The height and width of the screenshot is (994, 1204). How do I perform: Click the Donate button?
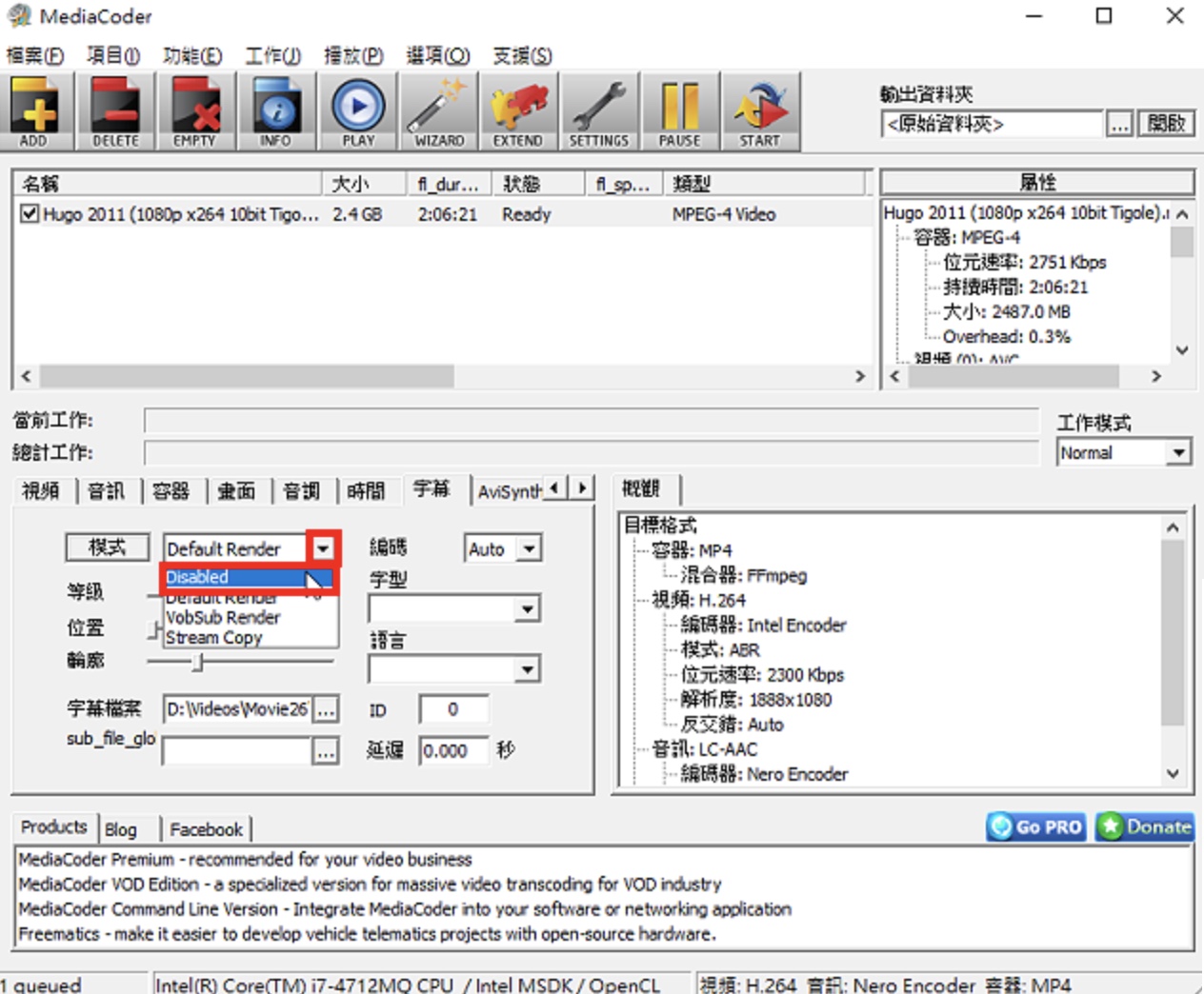pyautogui.click(x=1145, y=826)
